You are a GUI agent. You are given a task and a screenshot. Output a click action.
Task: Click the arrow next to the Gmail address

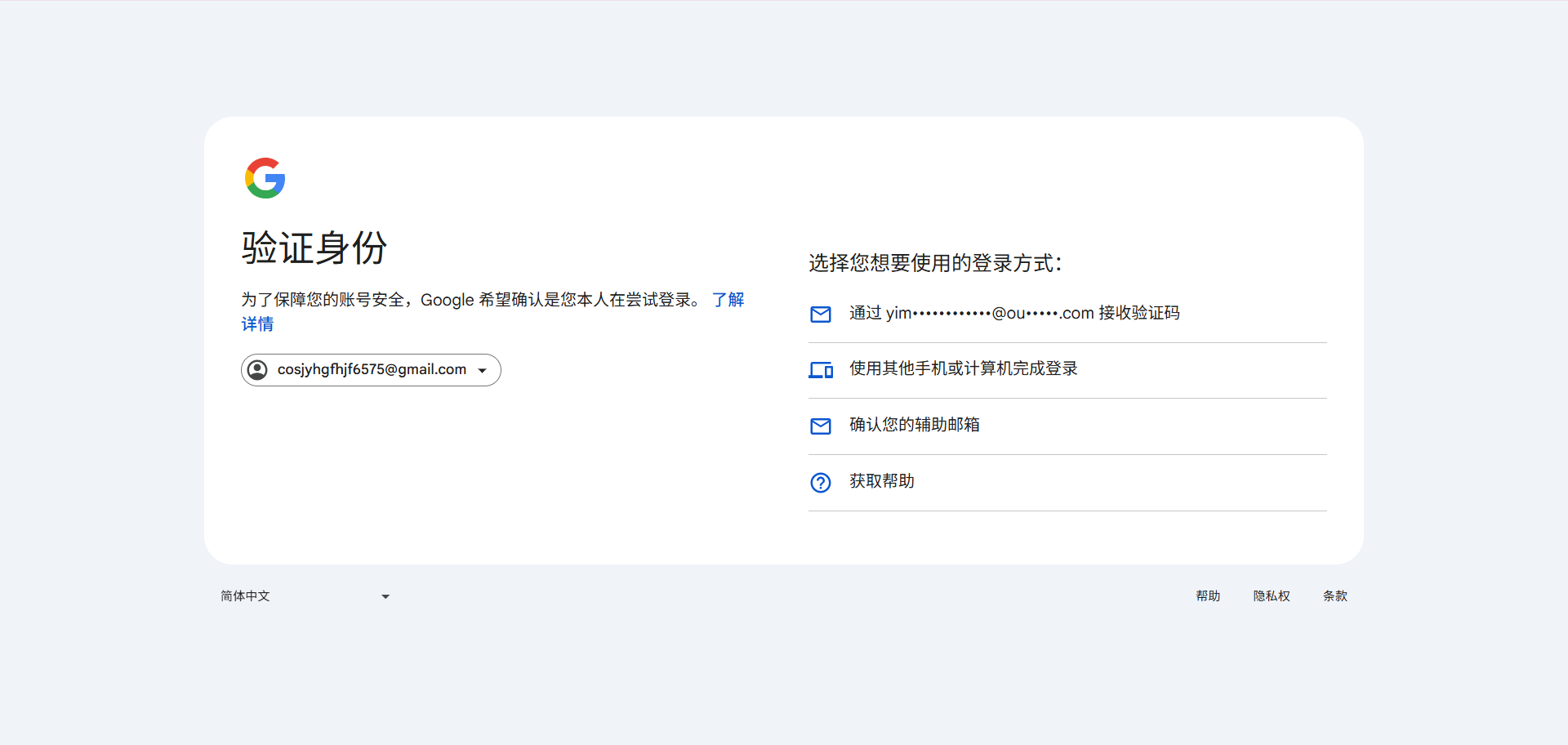pyautogui.click(x=483, y=371)
